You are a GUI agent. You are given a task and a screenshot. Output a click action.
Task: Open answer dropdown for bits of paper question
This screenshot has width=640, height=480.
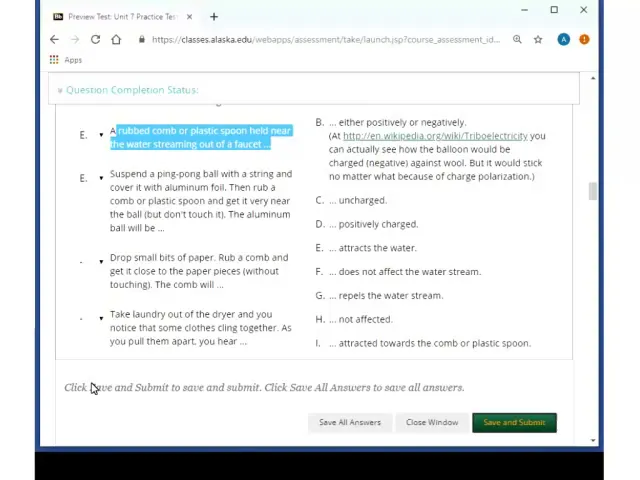[x=101, y=262]
